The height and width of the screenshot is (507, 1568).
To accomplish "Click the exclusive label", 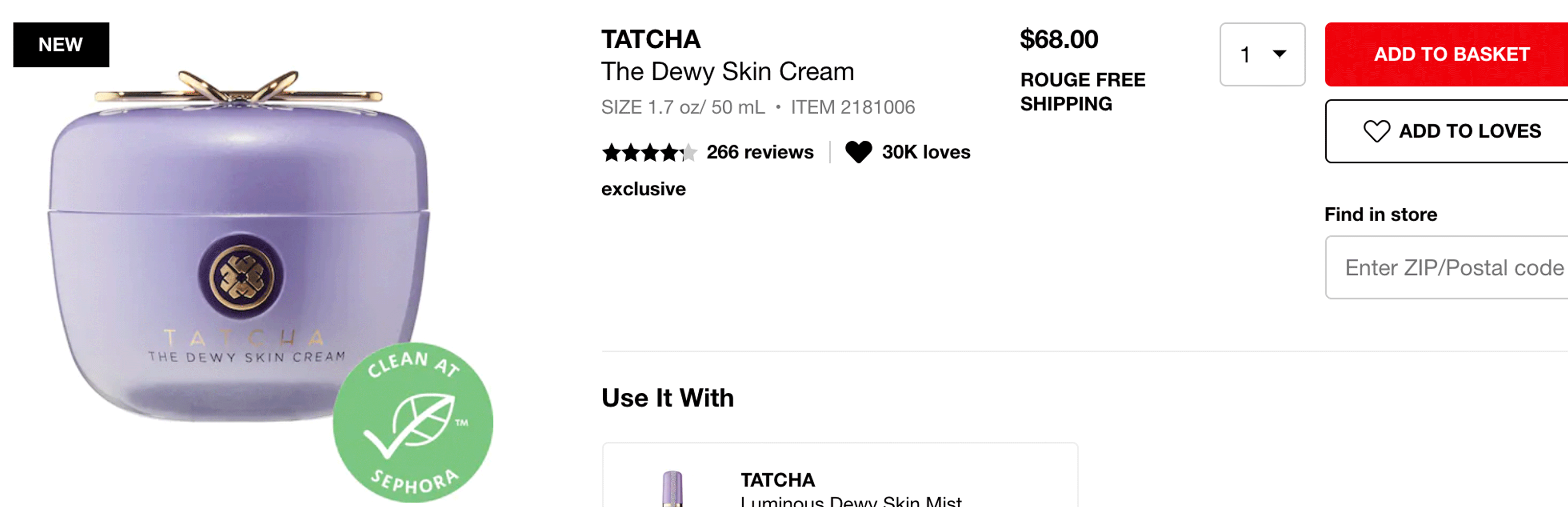I will pyautogui.click(x=644, y=189).
